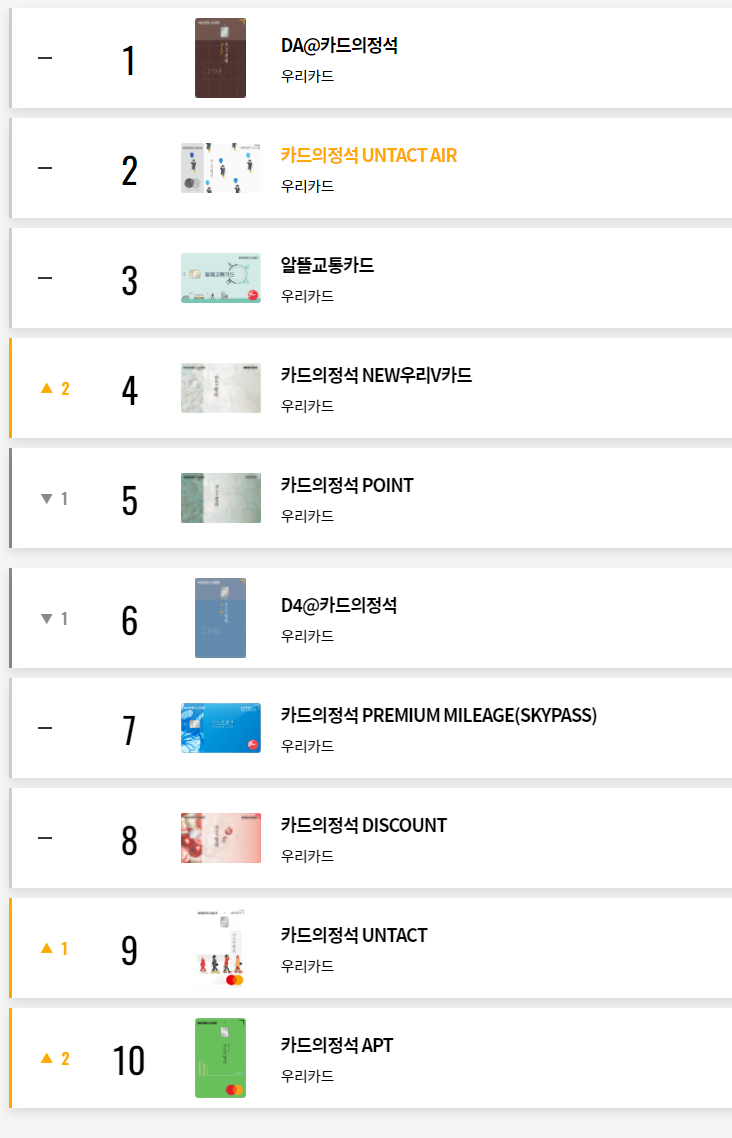732x1138 pixels.
Task: Click the 카드의정석 UNTACT AIR card image
Action: click(220, 167)
